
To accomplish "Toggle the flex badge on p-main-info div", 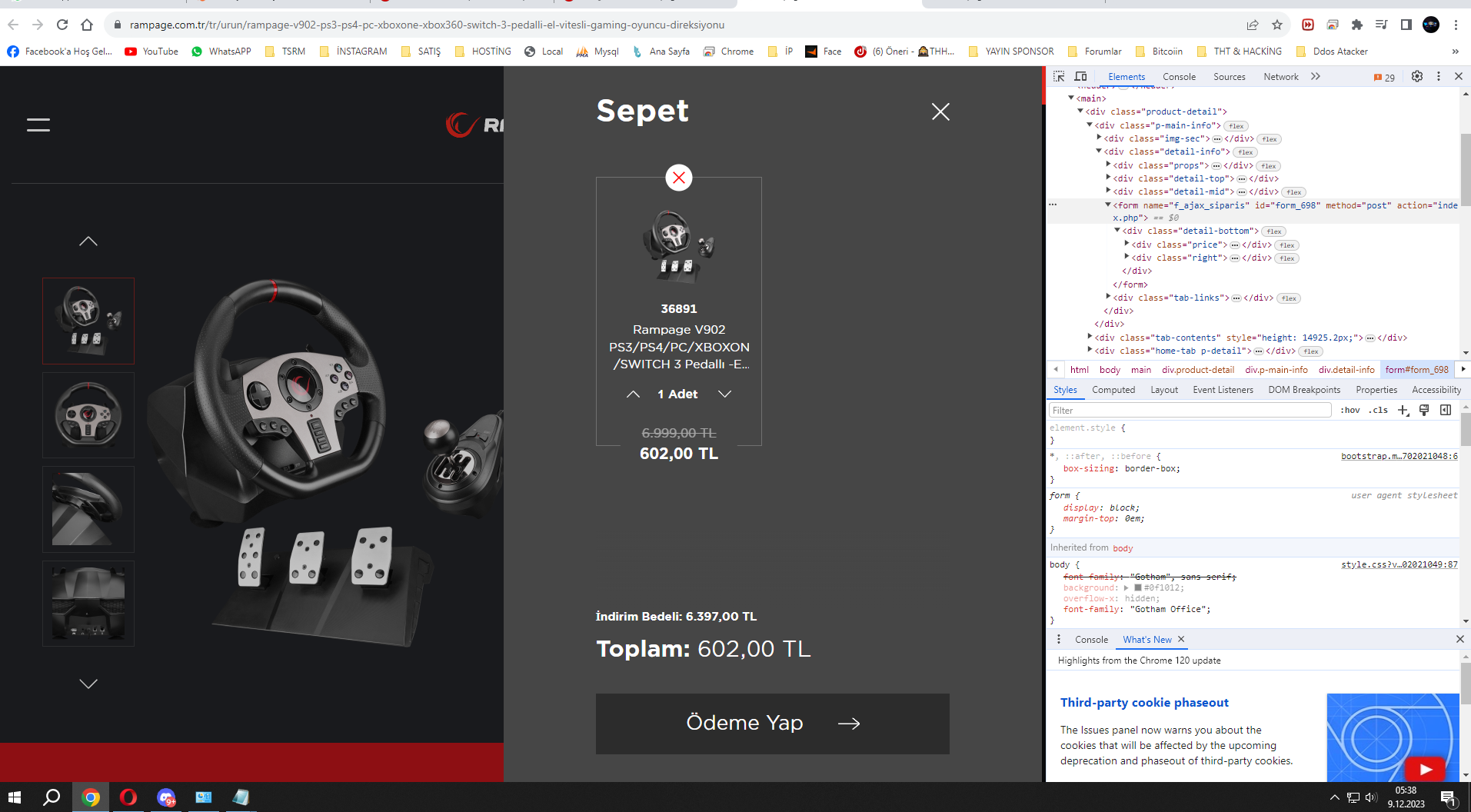I will (x=1236, y=126).
